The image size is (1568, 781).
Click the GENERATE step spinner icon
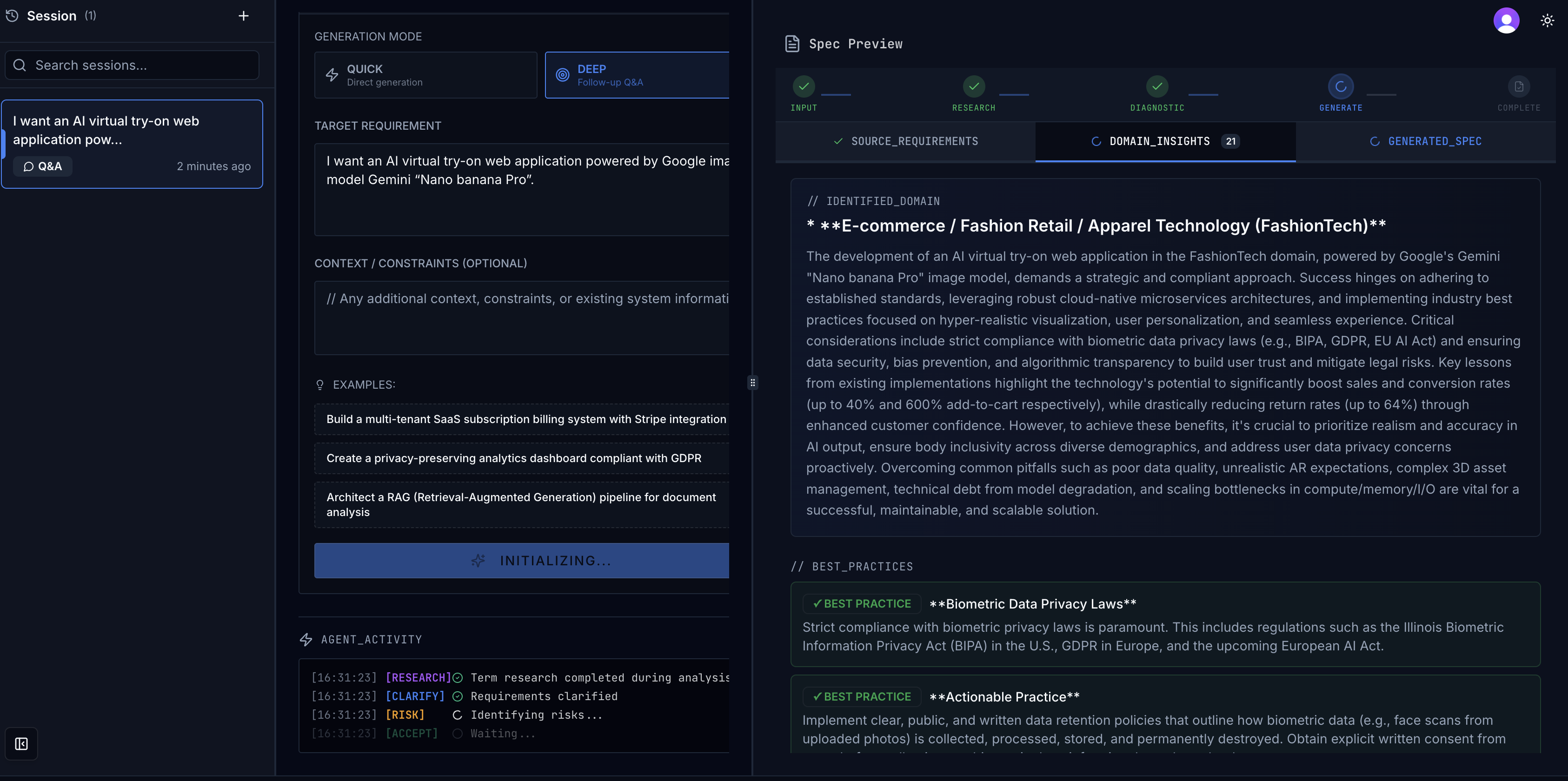pos(1340,86)
